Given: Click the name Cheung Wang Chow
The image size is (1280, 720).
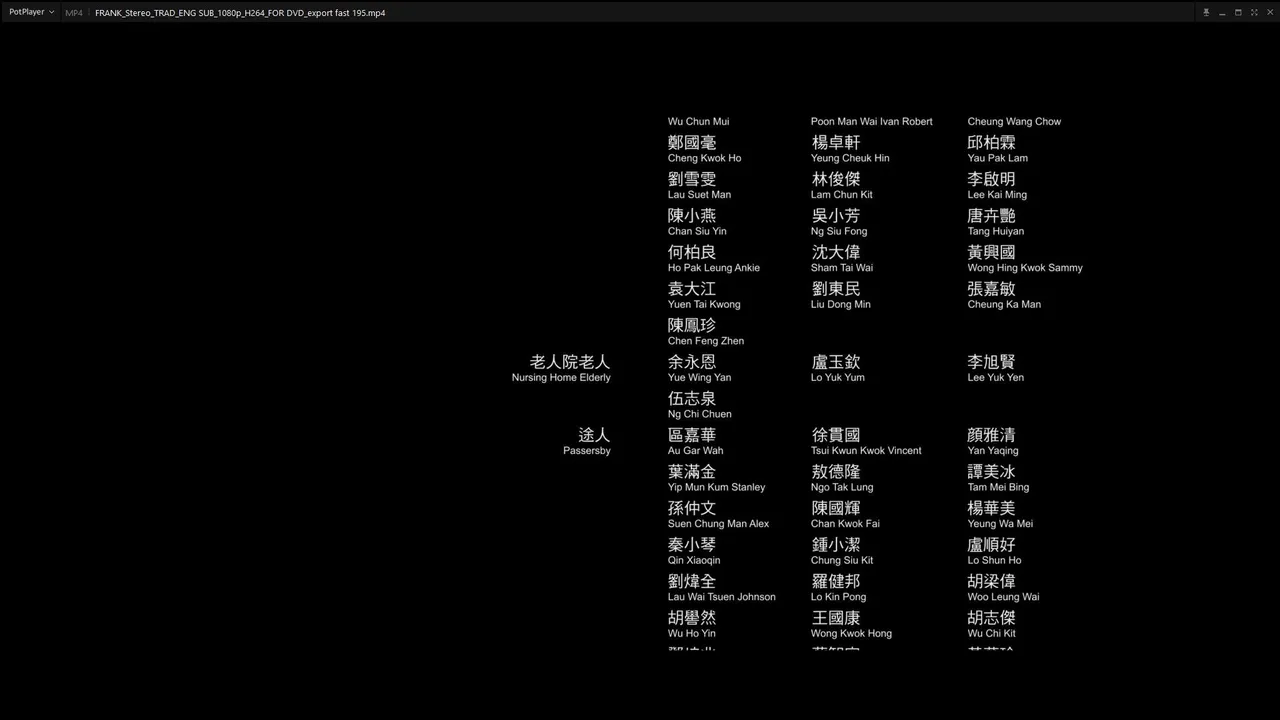Looking at the screenshot, I should click(1014, 122).
